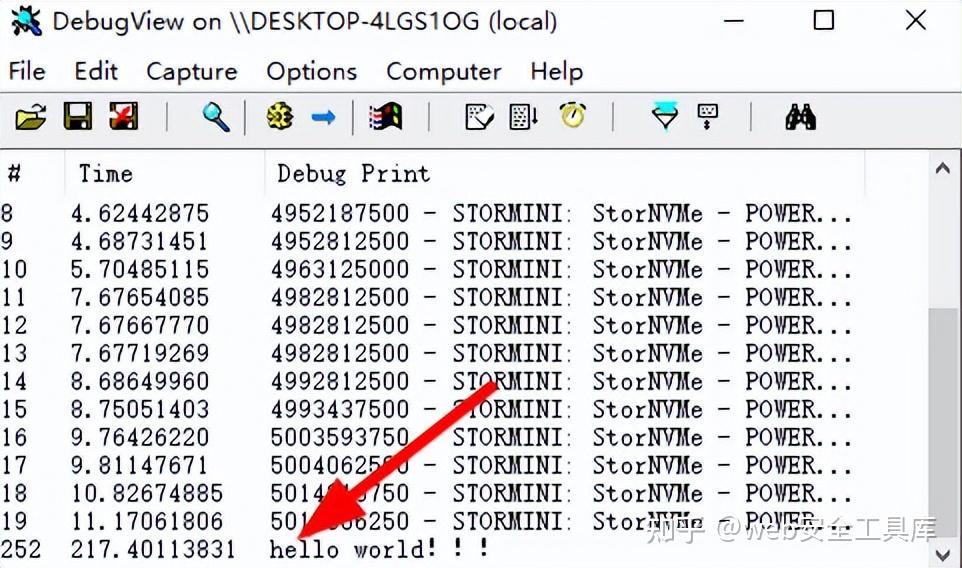Click the Find binoculars icon
The width and height of the screenshot is (962, 568).
[x=801, y=117]
